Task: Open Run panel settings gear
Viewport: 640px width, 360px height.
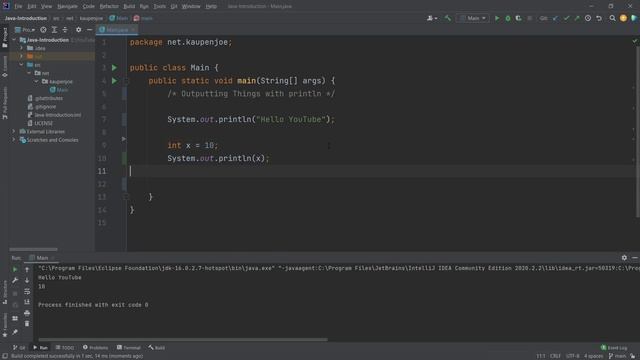Action: tap(624, 258)
